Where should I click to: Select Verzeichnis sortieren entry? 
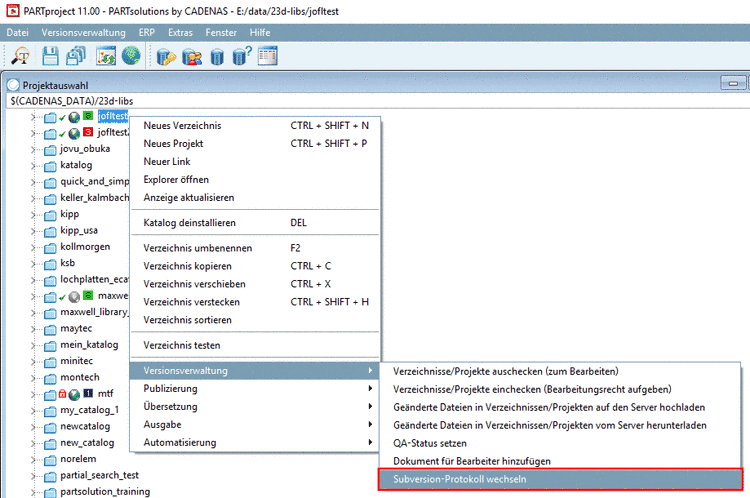tap(255, 320)
